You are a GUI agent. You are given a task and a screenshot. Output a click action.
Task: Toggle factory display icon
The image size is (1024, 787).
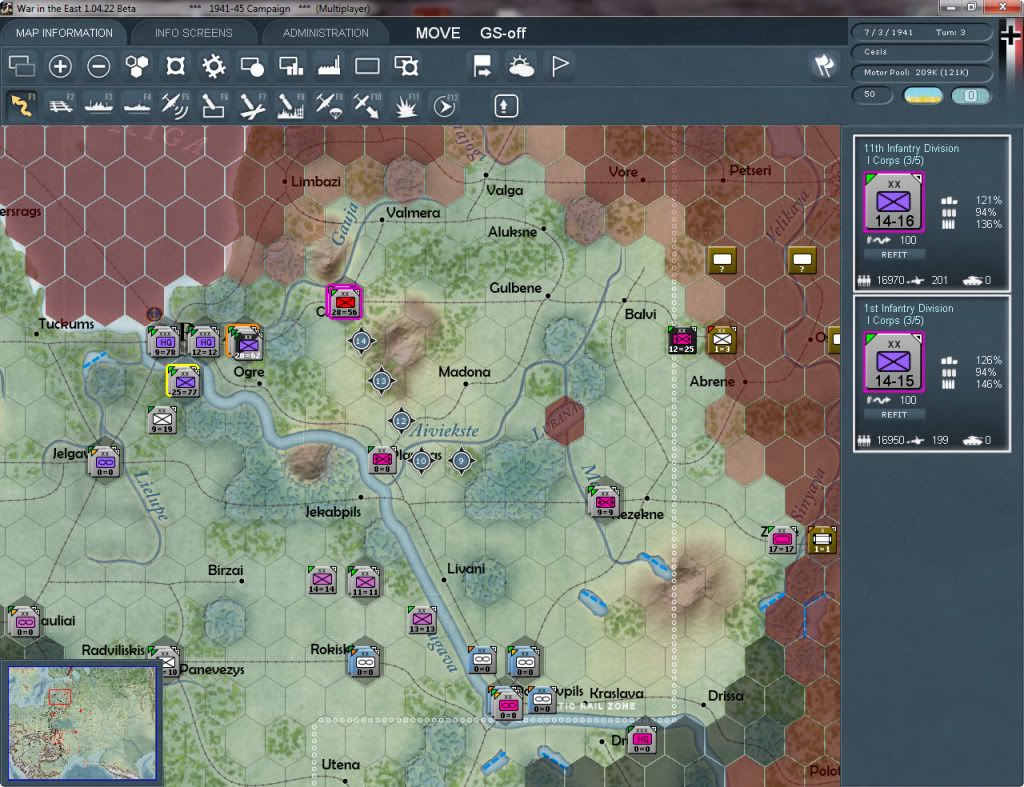(329, 66)
